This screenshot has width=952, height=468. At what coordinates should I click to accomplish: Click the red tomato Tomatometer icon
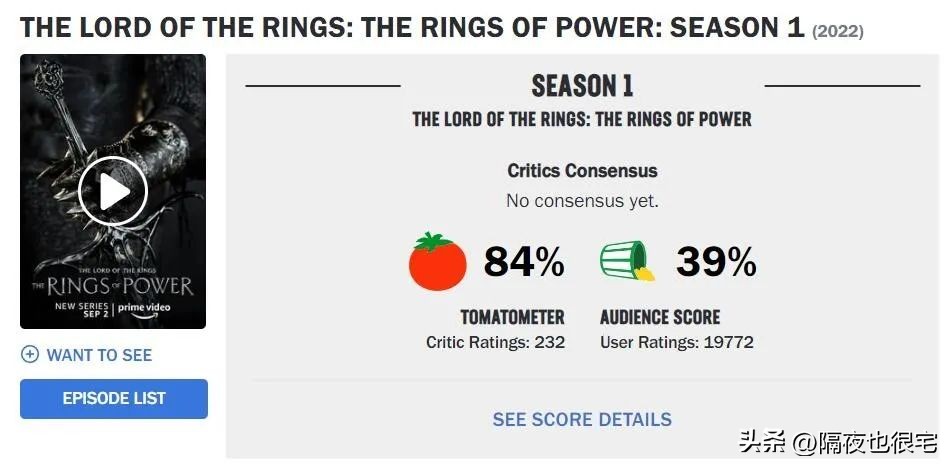point(438,262)
